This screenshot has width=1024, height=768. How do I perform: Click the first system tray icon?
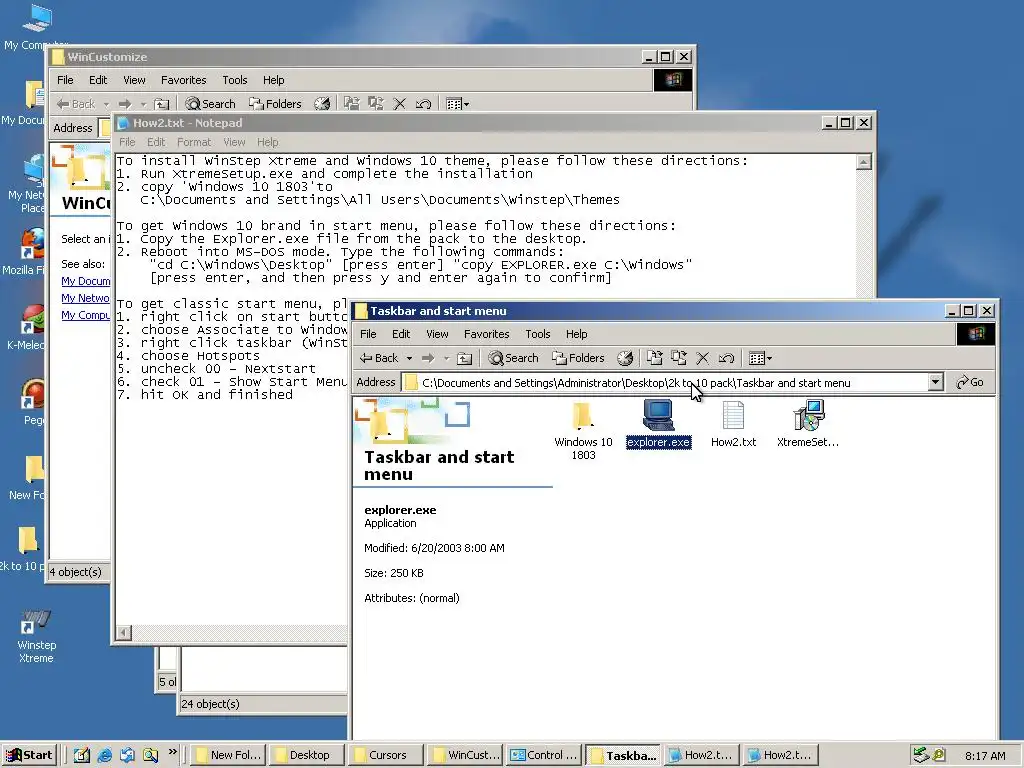(921, 755)
